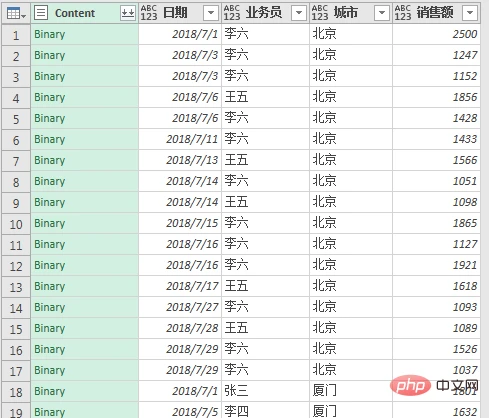Select row number 17
This screenshot has height=418, width=489.
(16, 371)
